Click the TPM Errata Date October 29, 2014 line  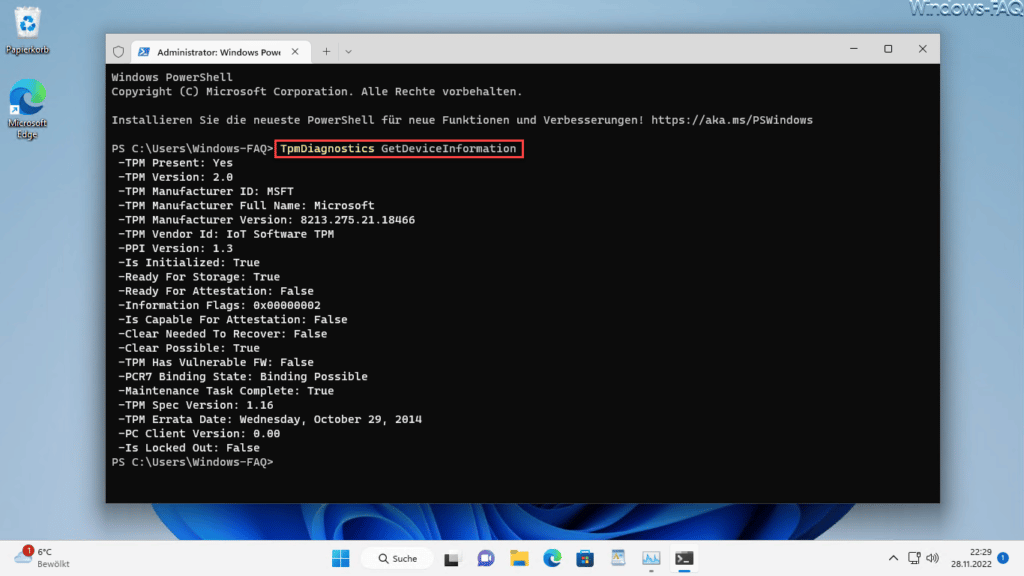[x=270, y=420]
